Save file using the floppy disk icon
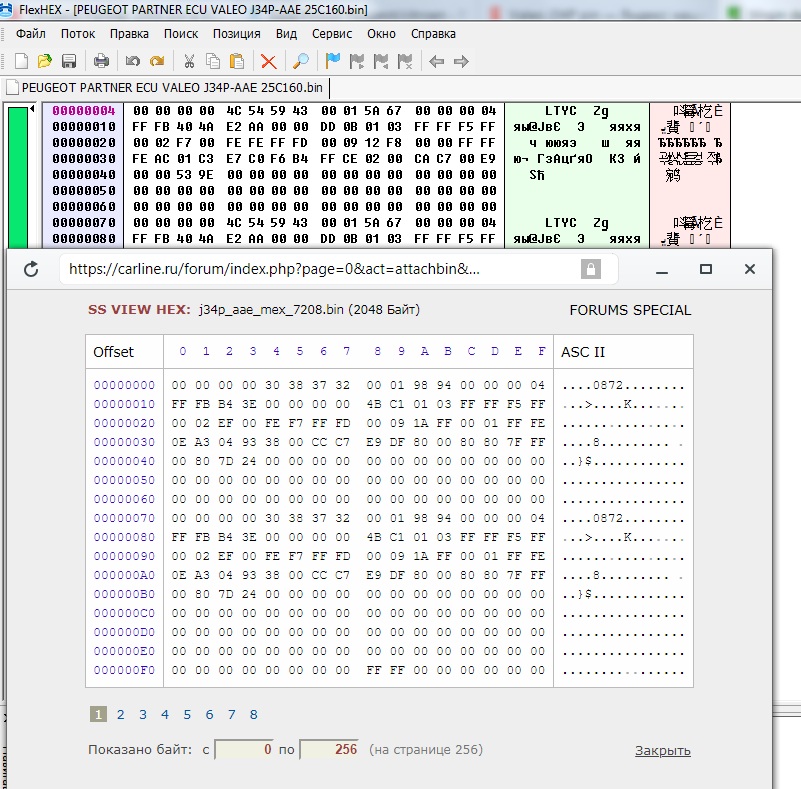Screen dimensions: 801x789 [69, 61]
